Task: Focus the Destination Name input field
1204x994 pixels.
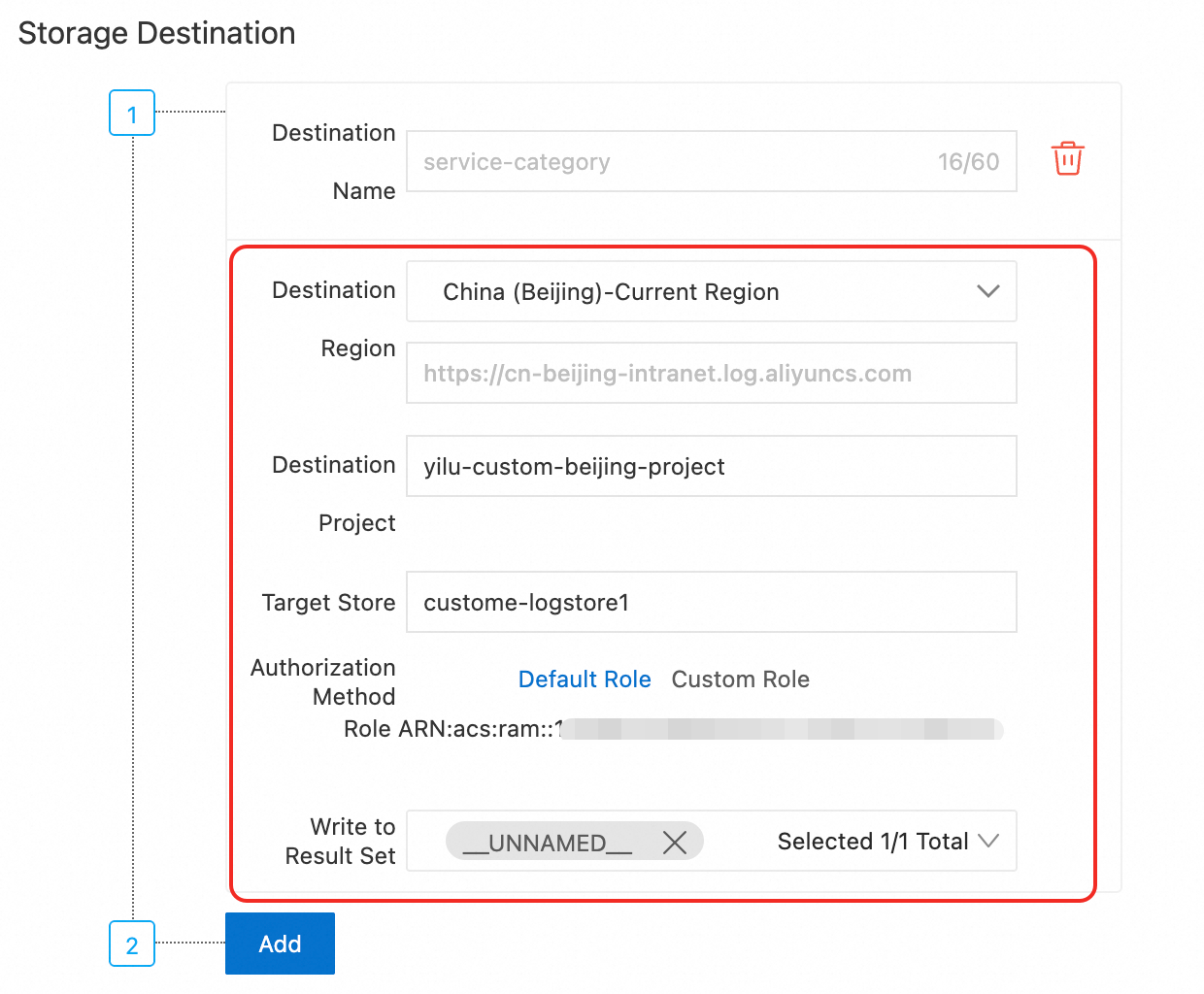Action: [711, 161]
